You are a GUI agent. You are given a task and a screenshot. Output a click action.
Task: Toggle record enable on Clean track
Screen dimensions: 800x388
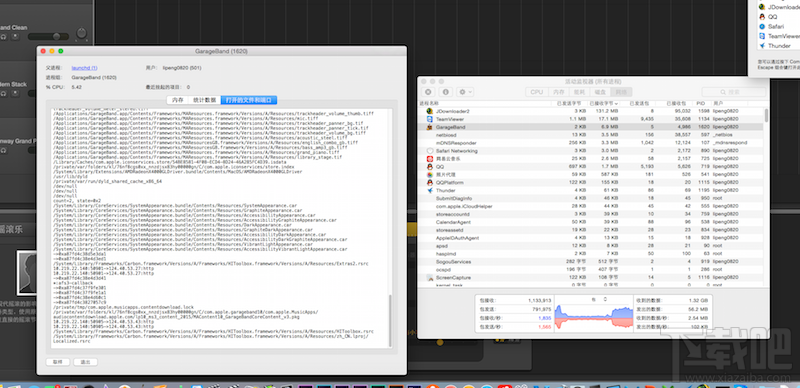(15, 37)
